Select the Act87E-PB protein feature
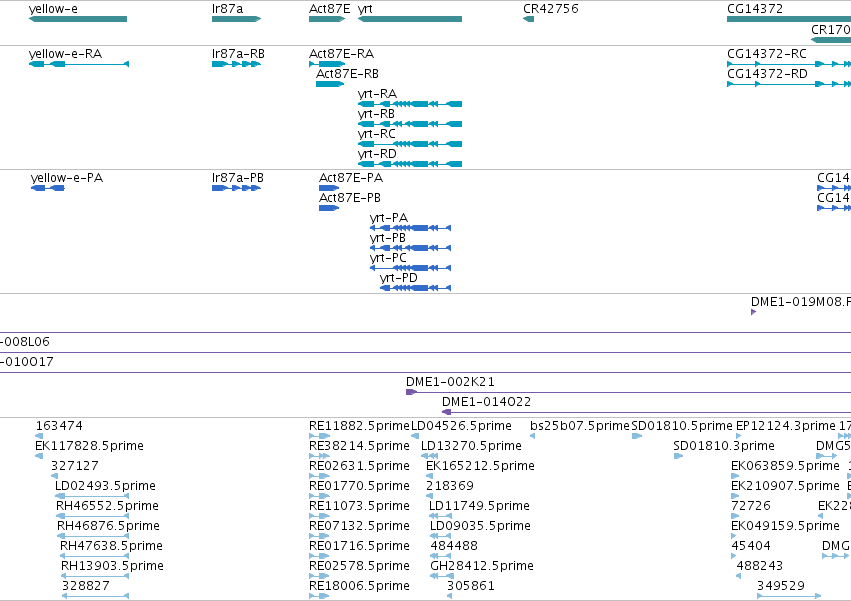 (329, 208)
